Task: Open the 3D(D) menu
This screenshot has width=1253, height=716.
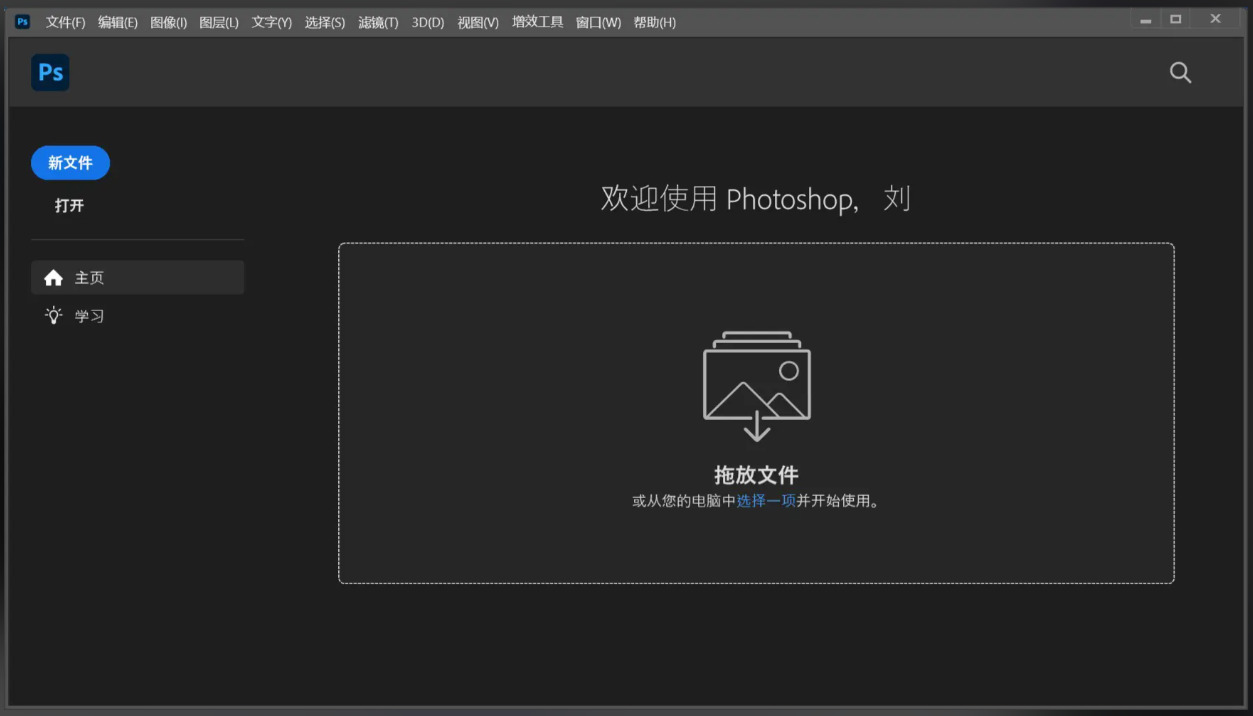Action: 428,22
